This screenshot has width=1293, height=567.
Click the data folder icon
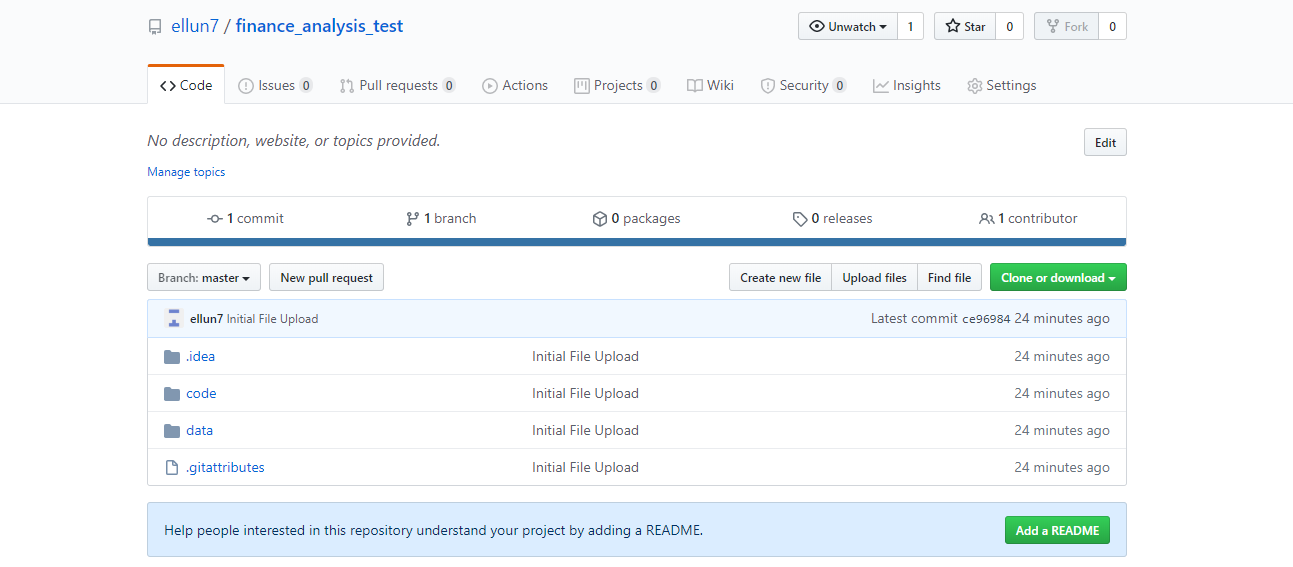point(172,431)
